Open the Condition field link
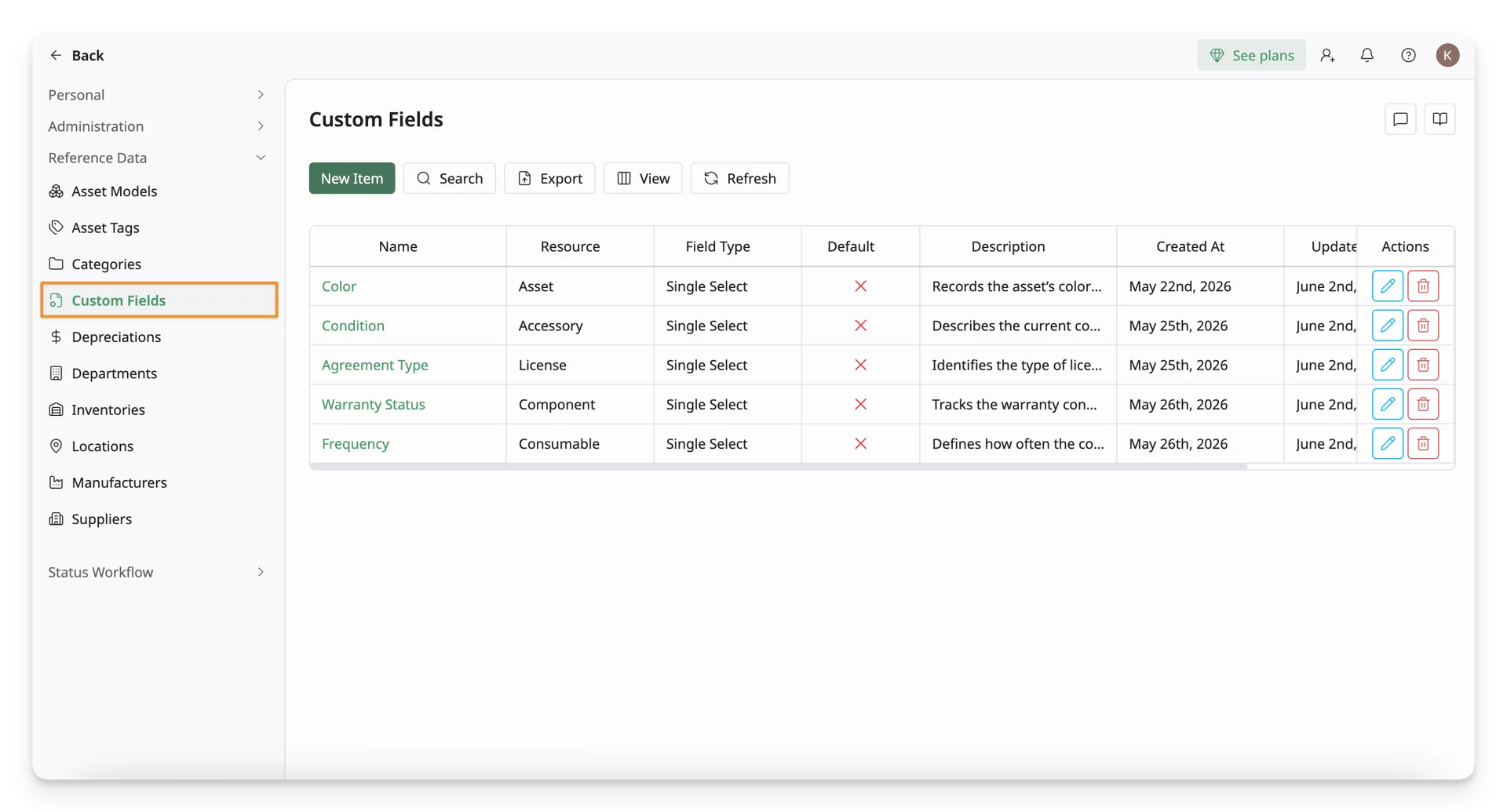This screenshot has height=812, width=1507. click(353, 326)
